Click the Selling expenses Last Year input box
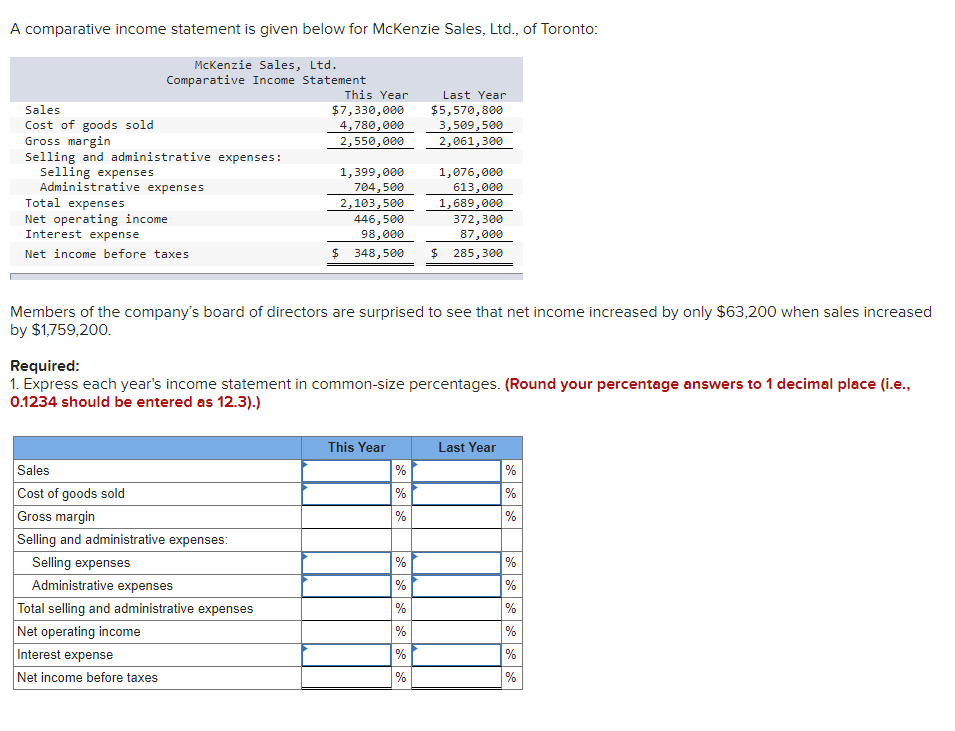 [x=455, y=562]
